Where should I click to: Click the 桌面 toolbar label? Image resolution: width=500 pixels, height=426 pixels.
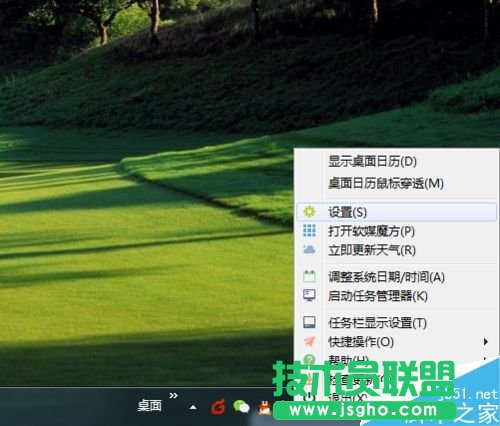click(x=149, y=406)
